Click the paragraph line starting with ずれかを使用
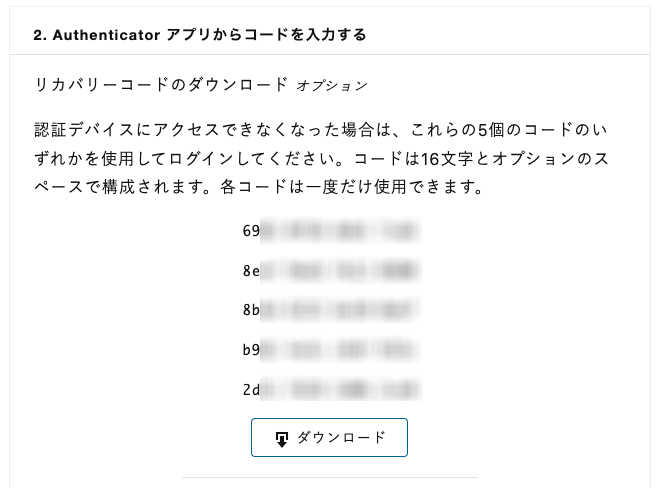Image resolution: width=658 pixels, height=488 pixels. pyautogui.click(x=321, y=159)
